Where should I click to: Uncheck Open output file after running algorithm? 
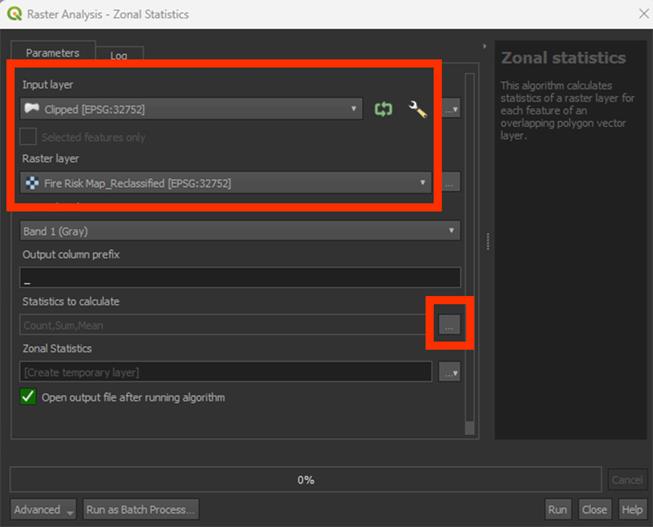coord(29,397)
